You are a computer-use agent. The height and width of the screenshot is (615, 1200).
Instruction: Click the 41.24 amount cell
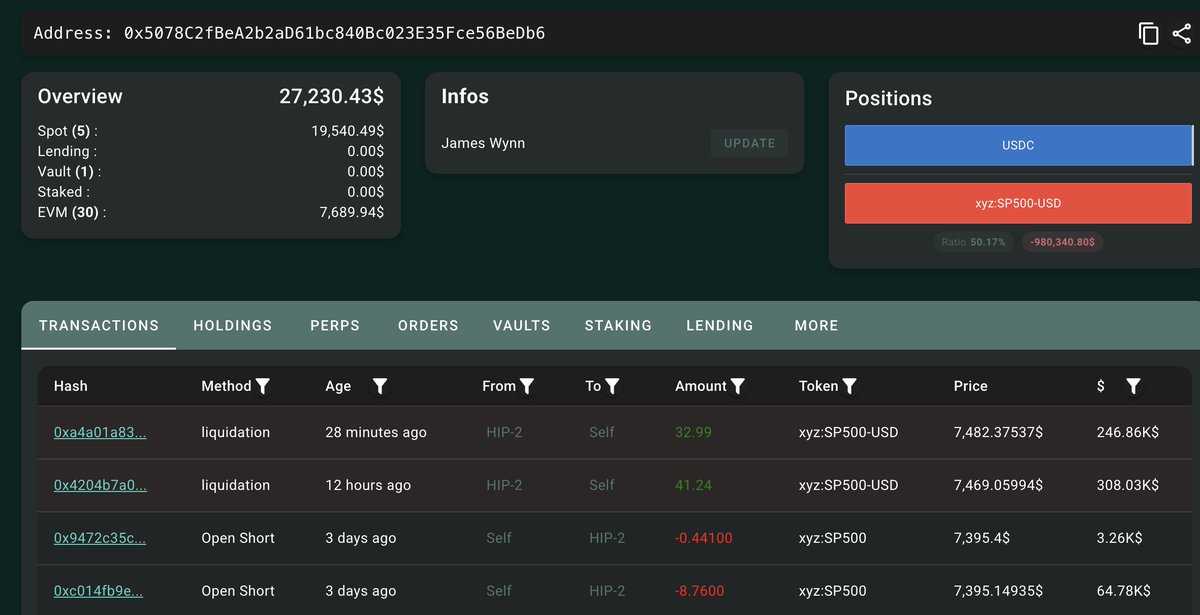tap(694, 485)
